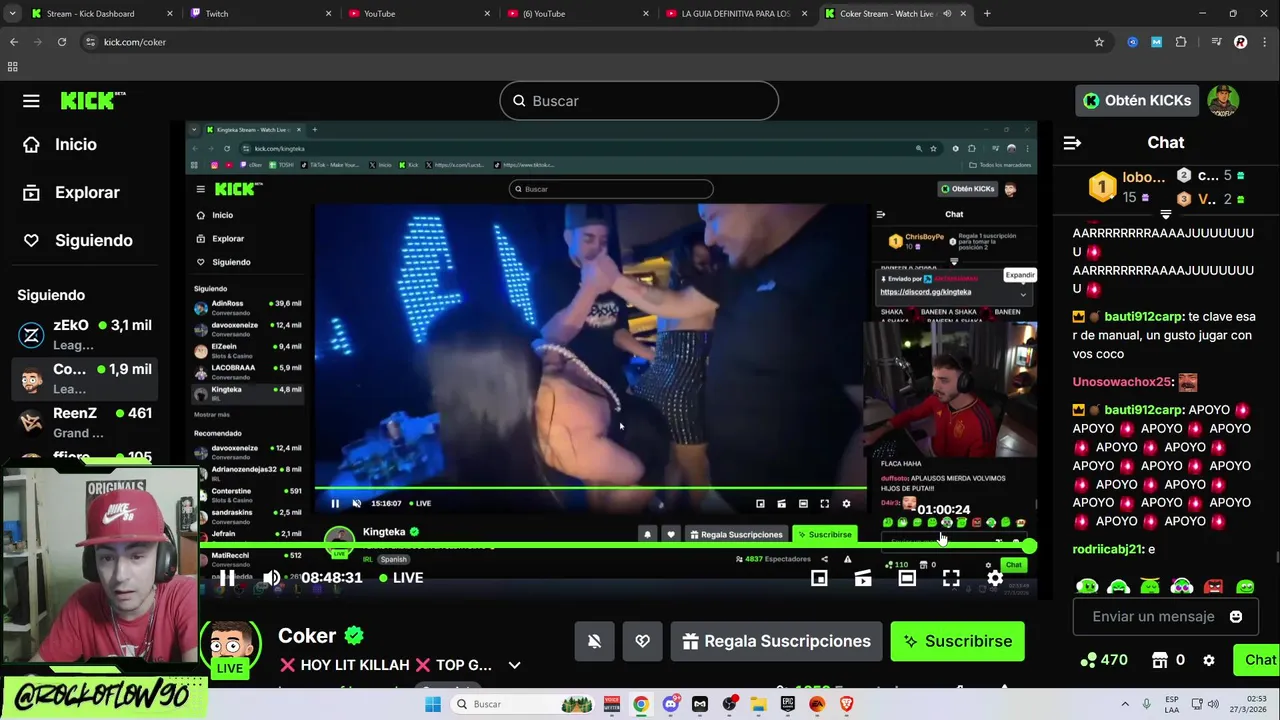Screen dimensions: 1280x720
Task: Click Unosowachox25's username in chat
Action: click(1122, 382)
